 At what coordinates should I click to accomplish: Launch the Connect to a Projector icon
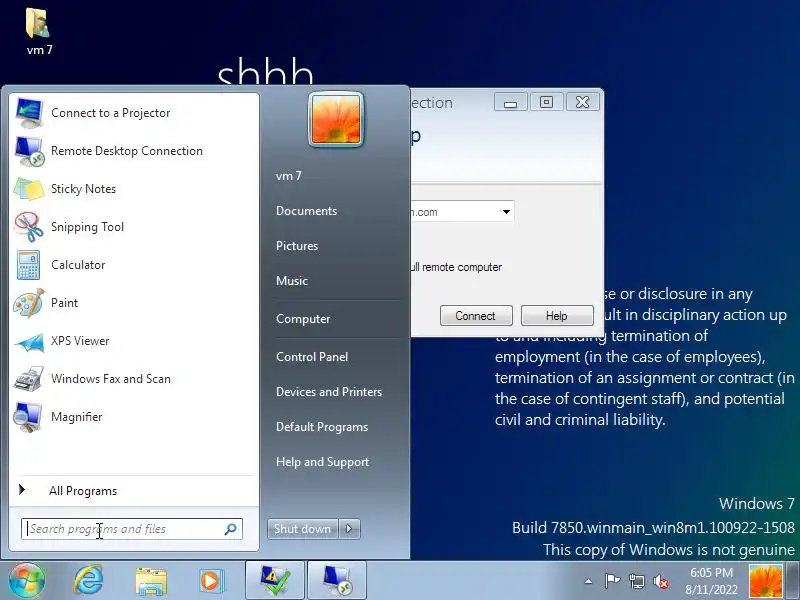tap(29, 113)
